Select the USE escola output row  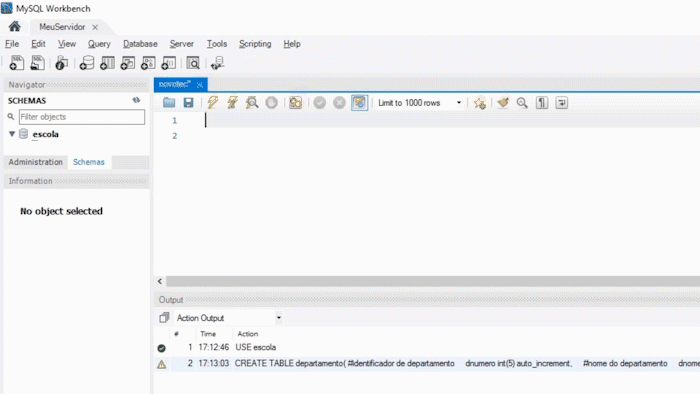pos(427,347)
